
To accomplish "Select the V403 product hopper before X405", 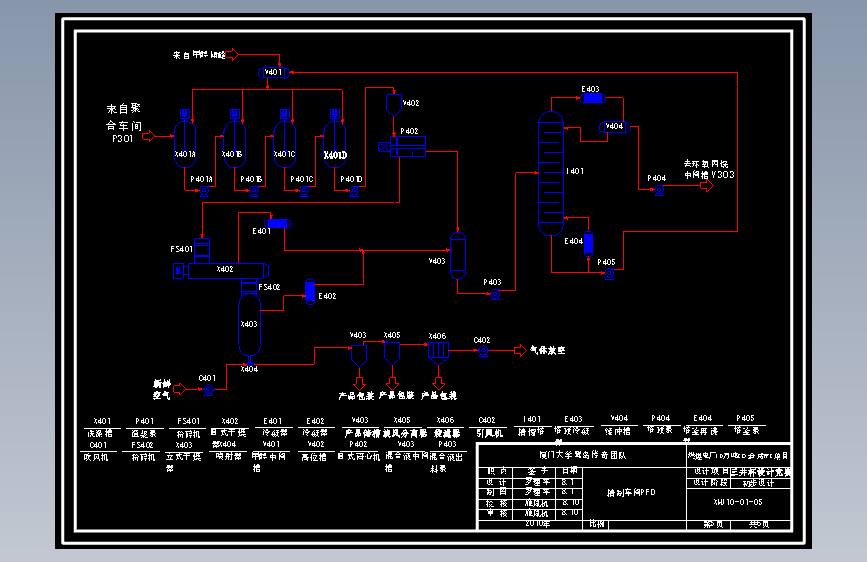I will click(359, 356).
